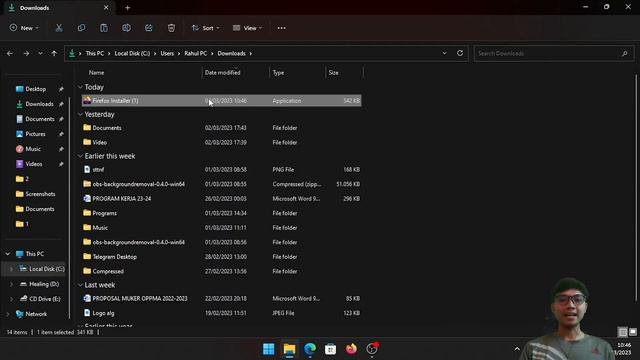This screenshot has width=640, height=360.
Task: Go forward with the right arrow
Action: point(26,53)
